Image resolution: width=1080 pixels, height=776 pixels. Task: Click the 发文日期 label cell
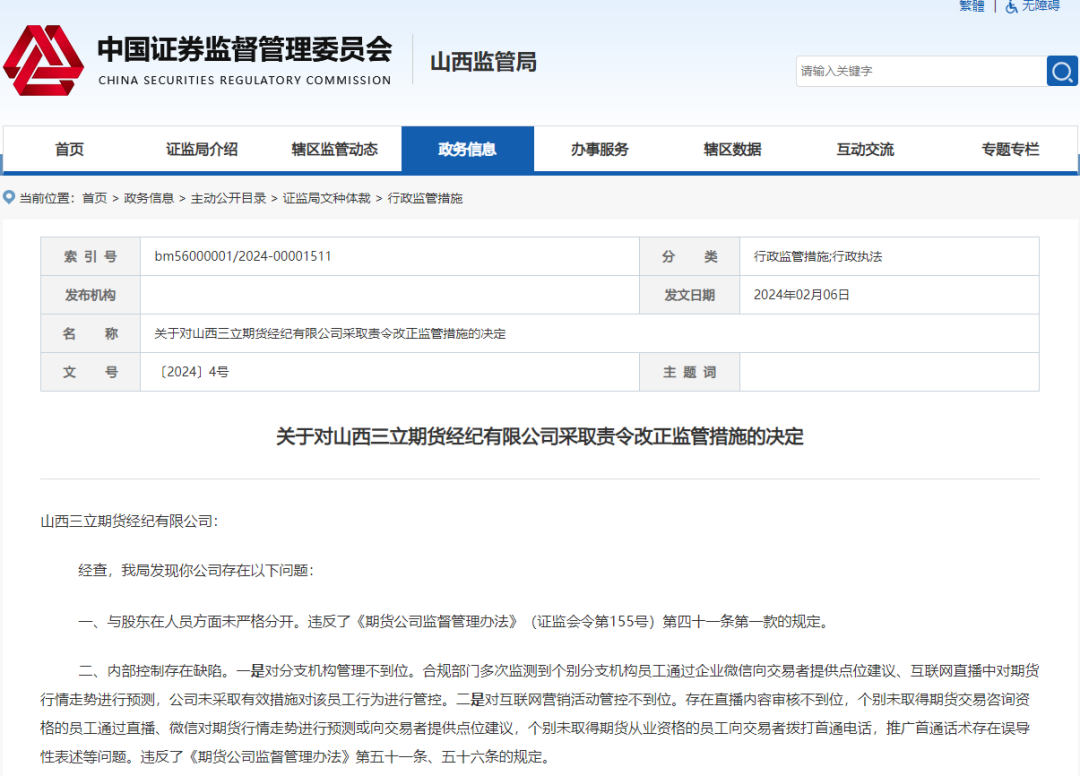pyautogui.click(x=689, y=295)
